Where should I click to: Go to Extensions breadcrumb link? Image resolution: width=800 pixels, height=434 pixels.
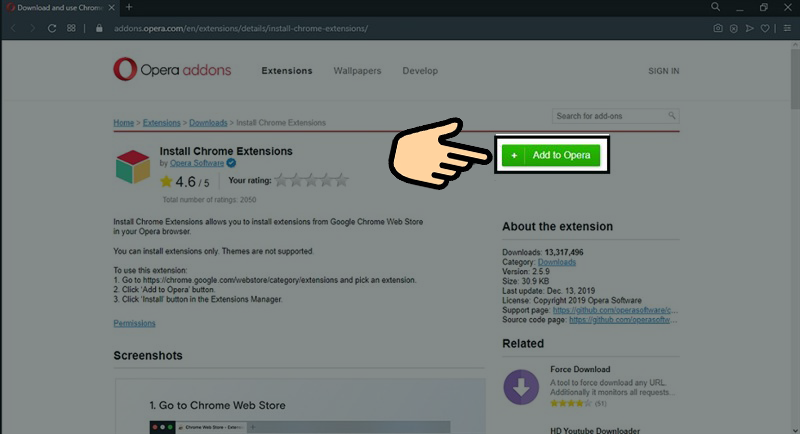pos(162,123)
